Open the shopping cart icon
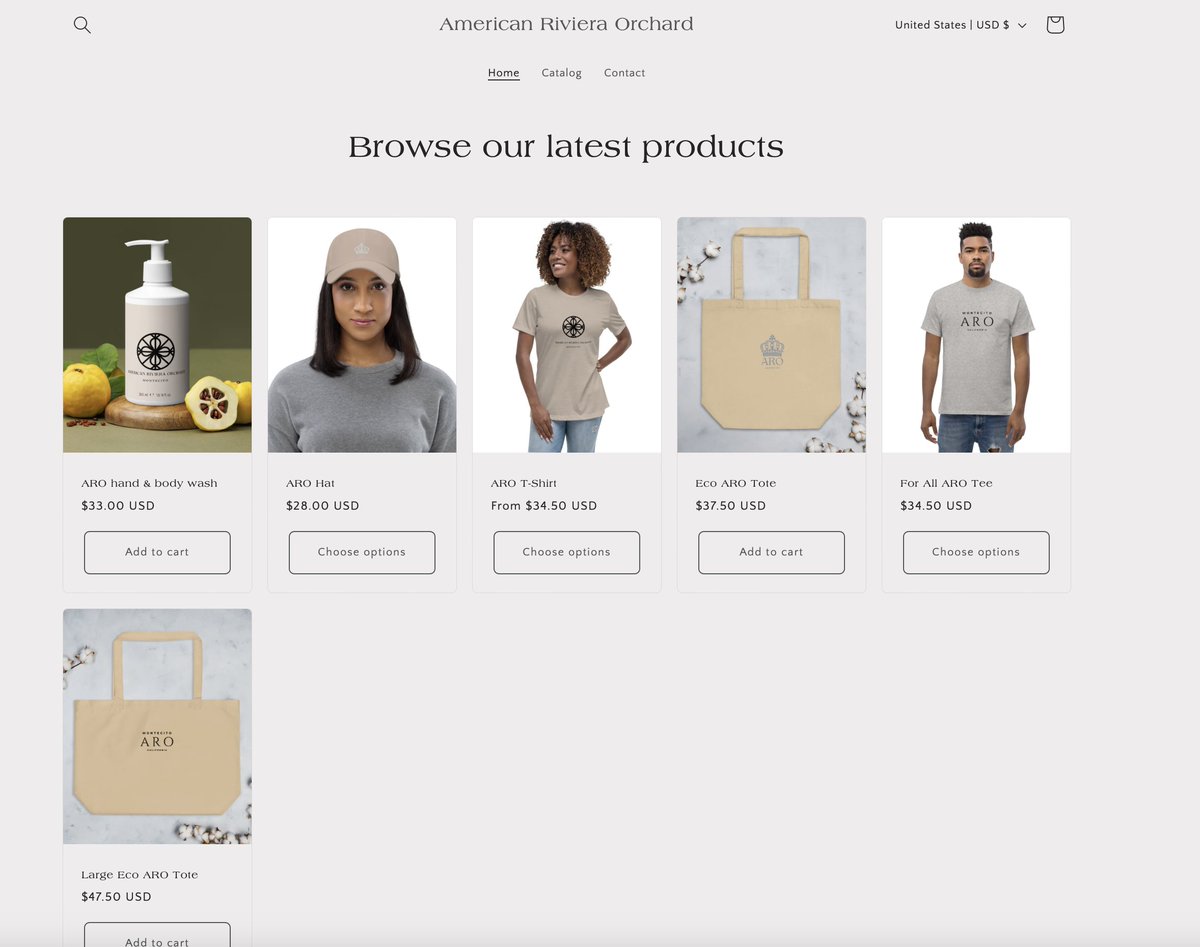This screenshot has width=1200, height=947. (1055, 25)
